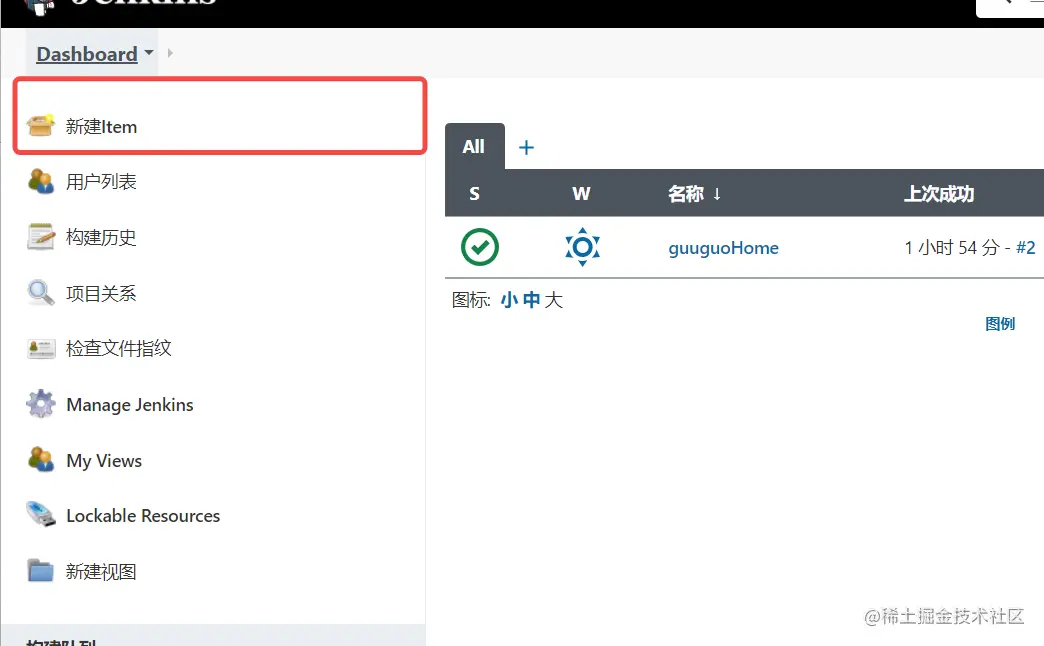Open 用户列表 user list
This screenshot has height=646, width=1044.
(101, 182)
